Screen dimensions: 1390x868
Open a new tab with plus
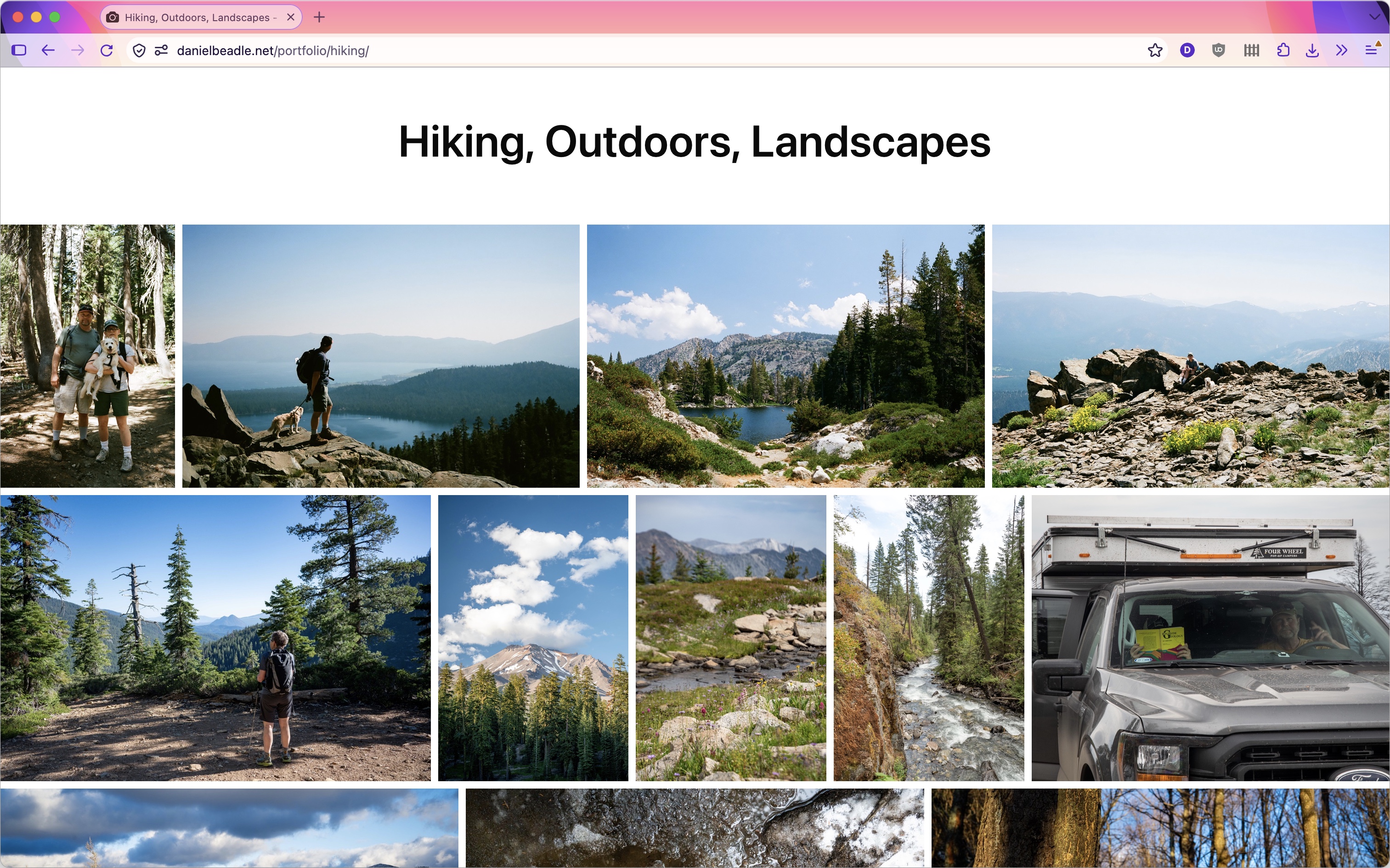[x=319, y=17]
